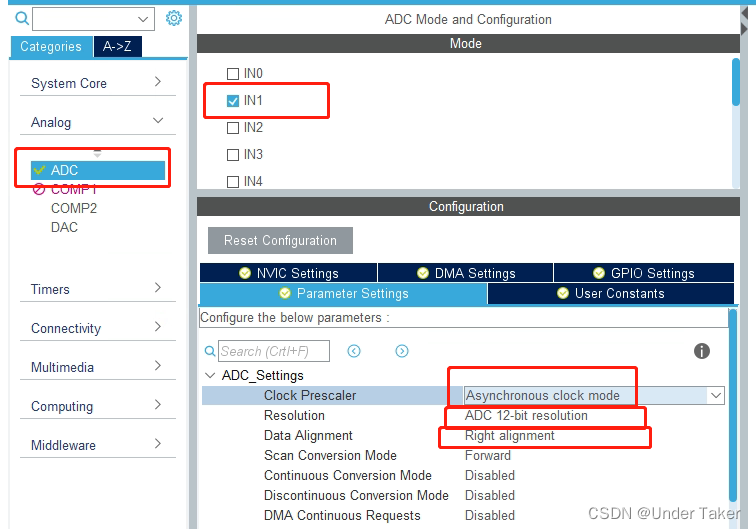Click the info icon in the parameter settings
Viewport: 756px width, 529px height.
702,351
